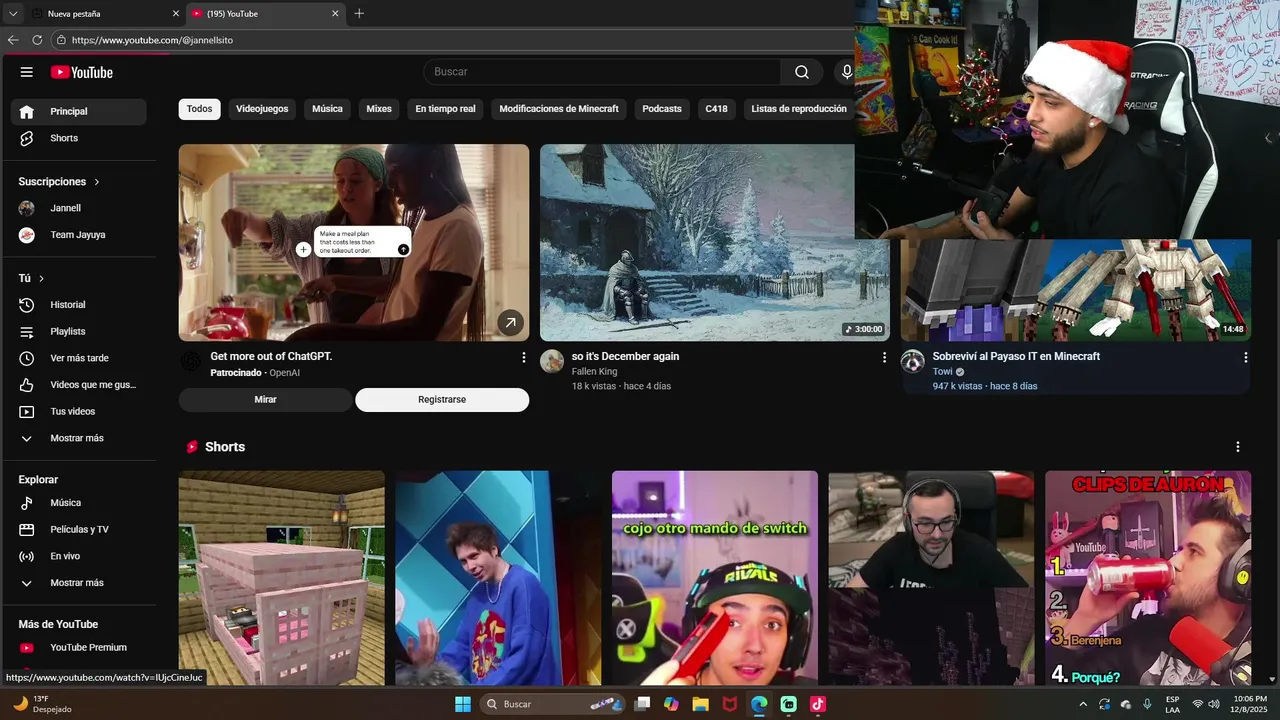Open 'Sobreviví al Payaso IT en Minecraft' title
This screenshot has height=720, width=1280.
(1016, 356)
